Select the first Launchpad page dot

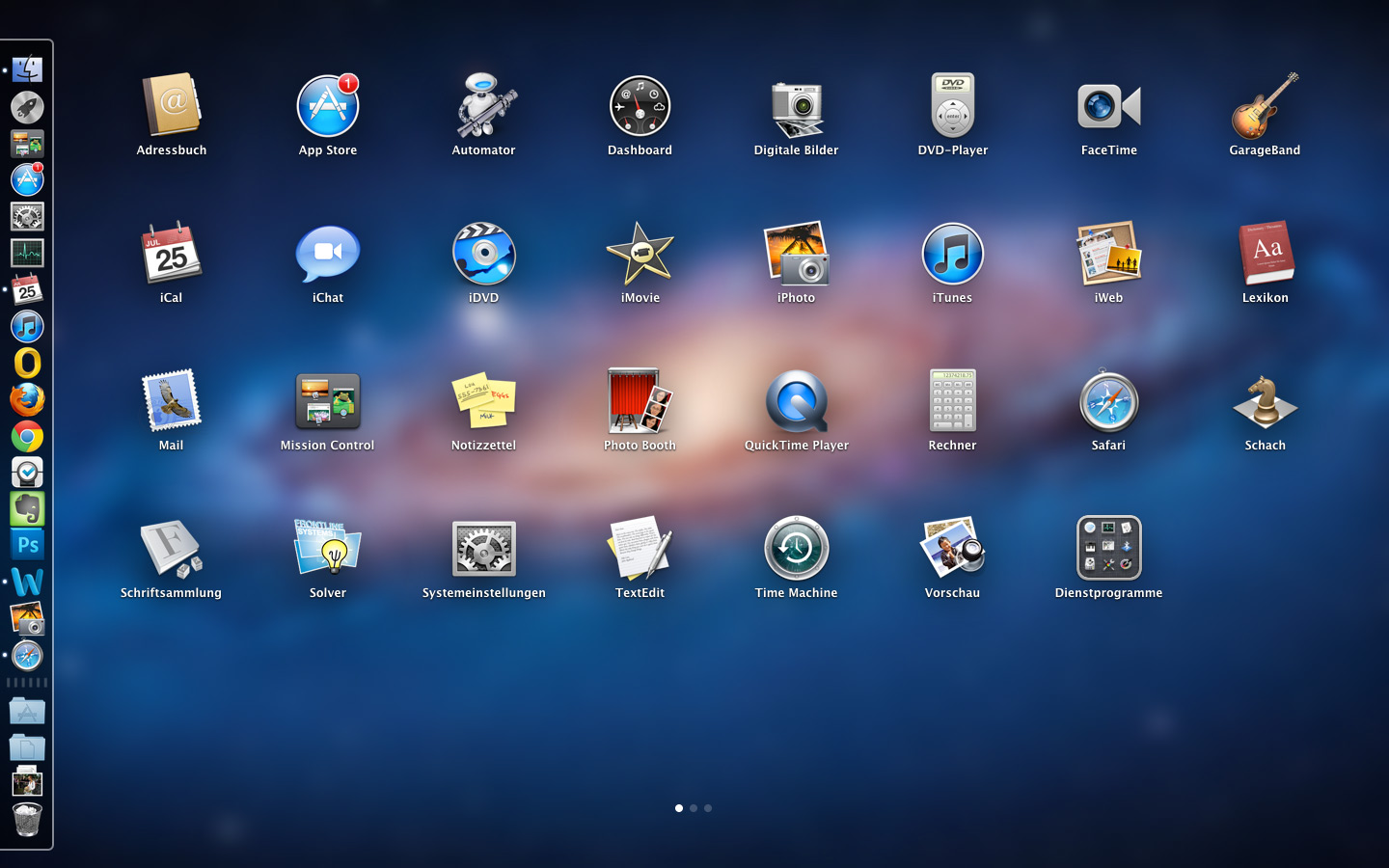click(x=679, y=808)
